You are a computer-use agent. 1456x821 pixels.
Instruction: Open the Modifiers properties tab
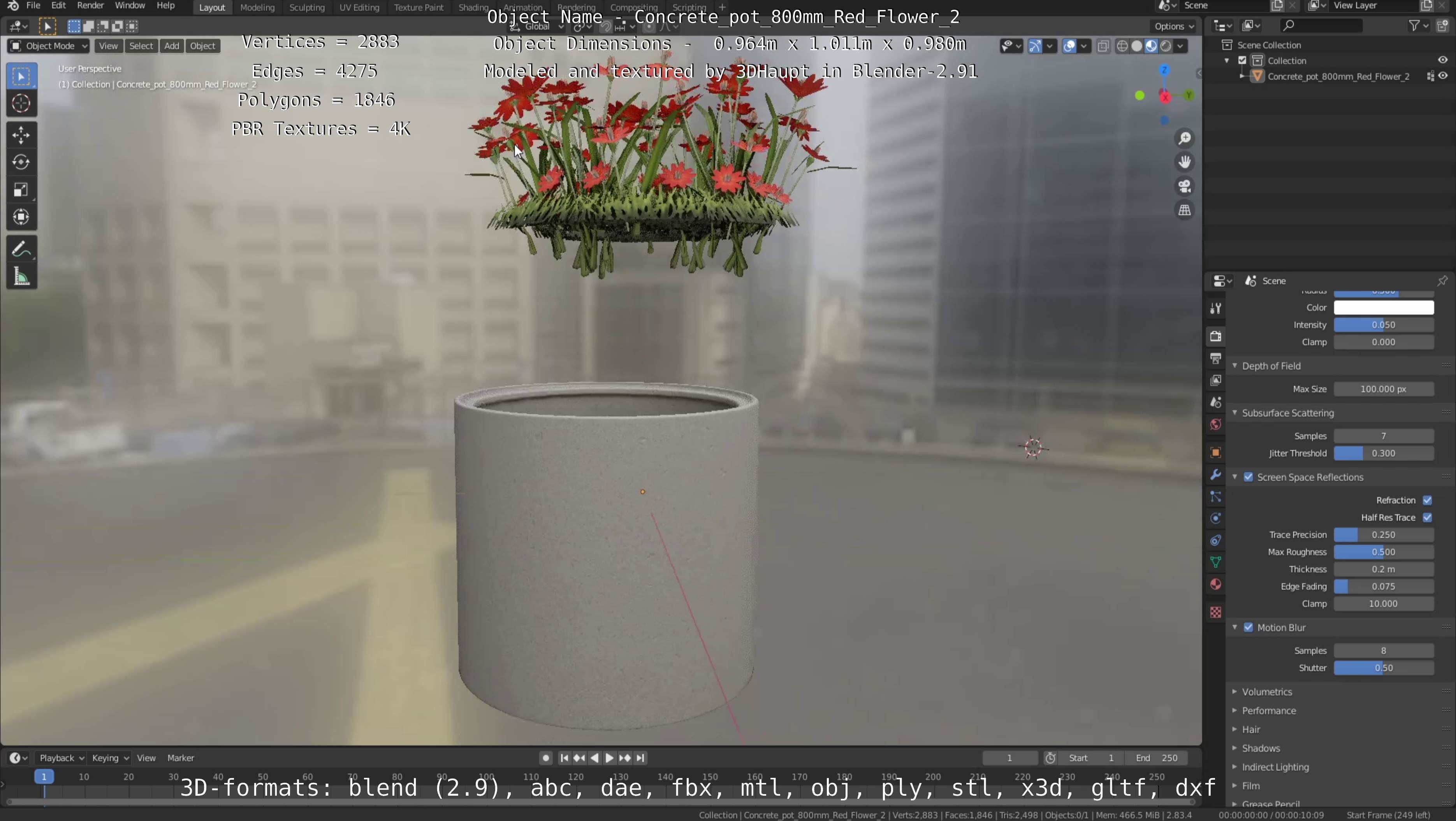(1215, 475)
